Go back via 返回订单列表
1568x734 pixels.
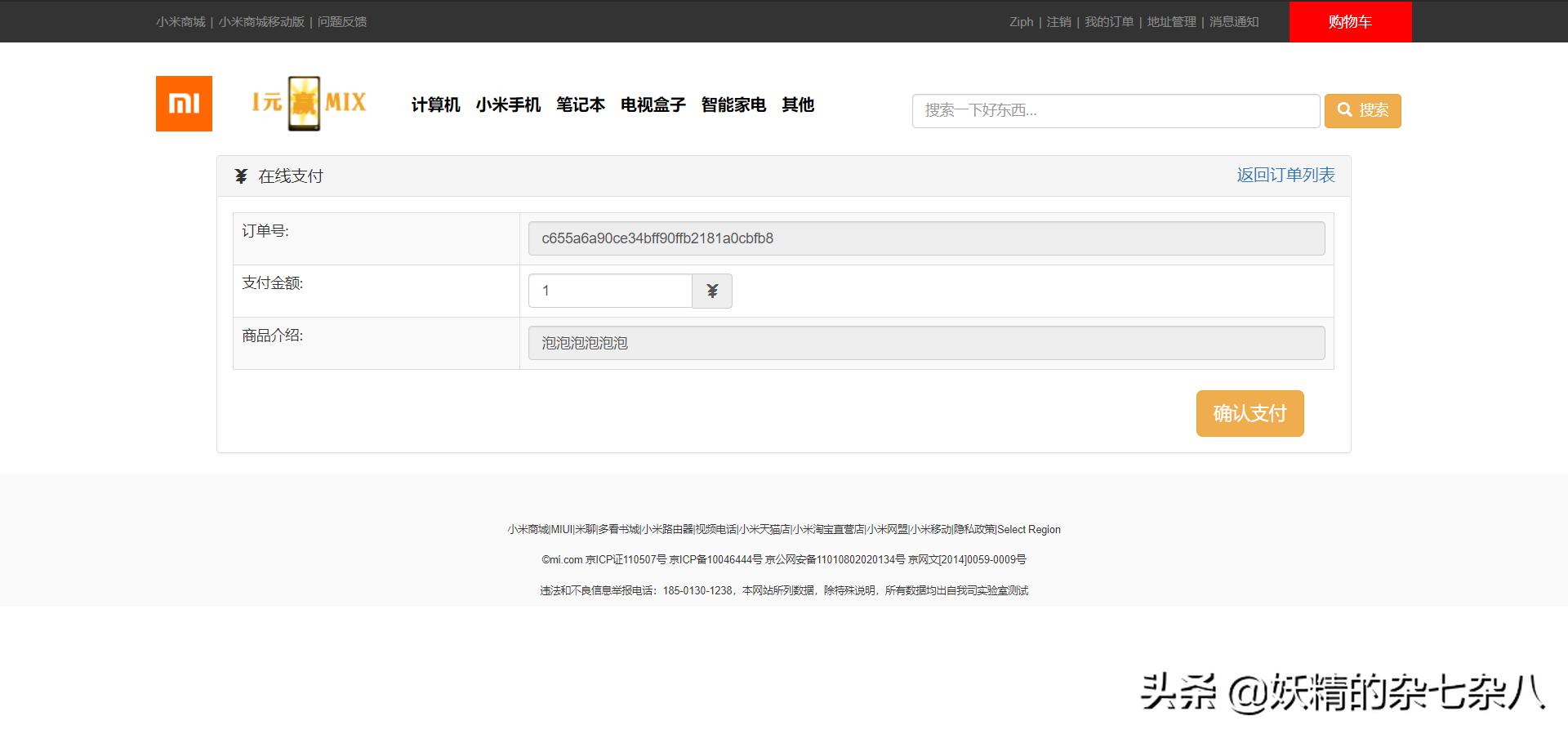[1285, 175]
